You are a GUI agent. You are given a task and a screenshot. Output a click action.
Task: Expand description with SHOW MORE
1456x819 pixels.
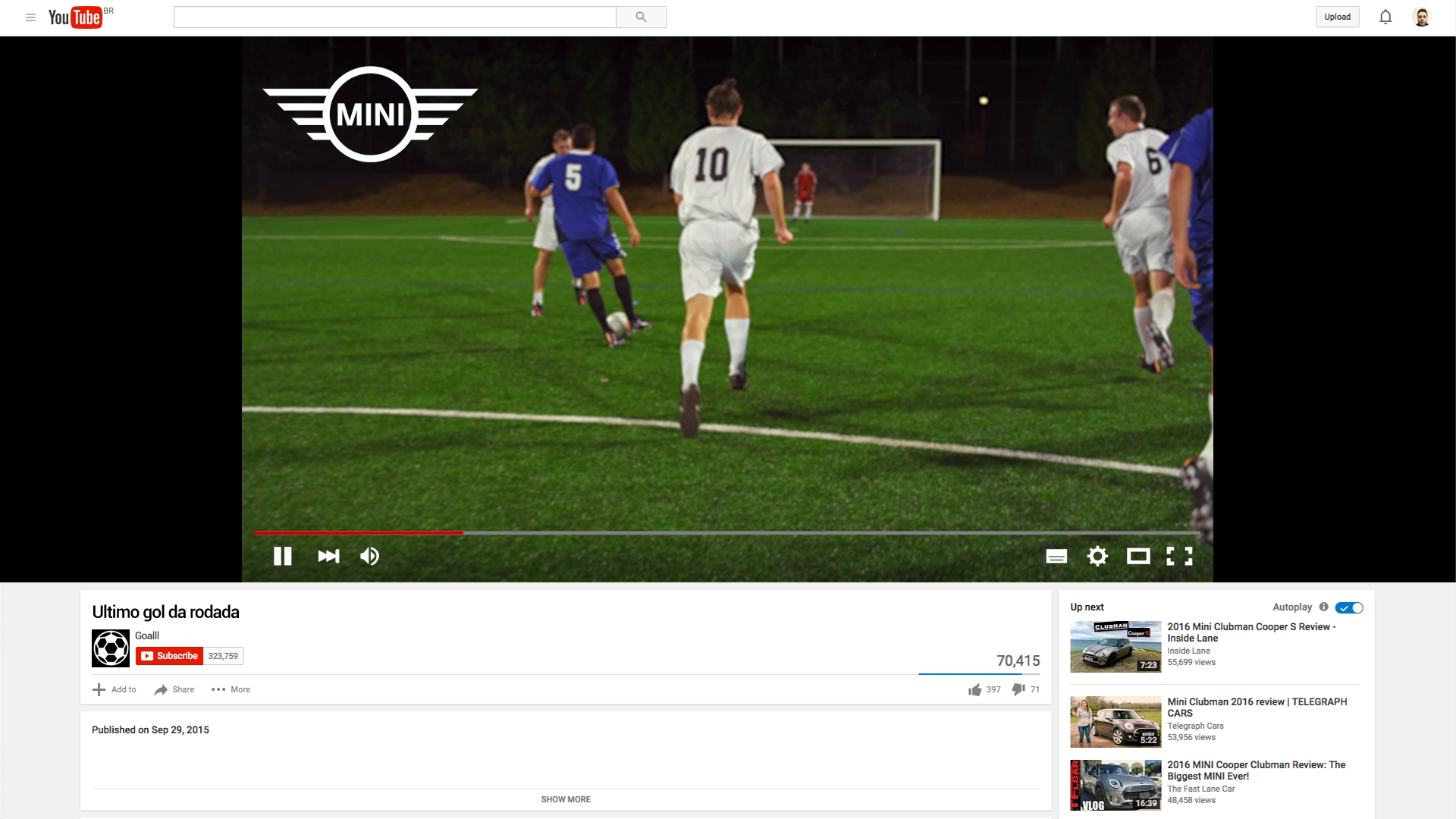pos(566,799)
